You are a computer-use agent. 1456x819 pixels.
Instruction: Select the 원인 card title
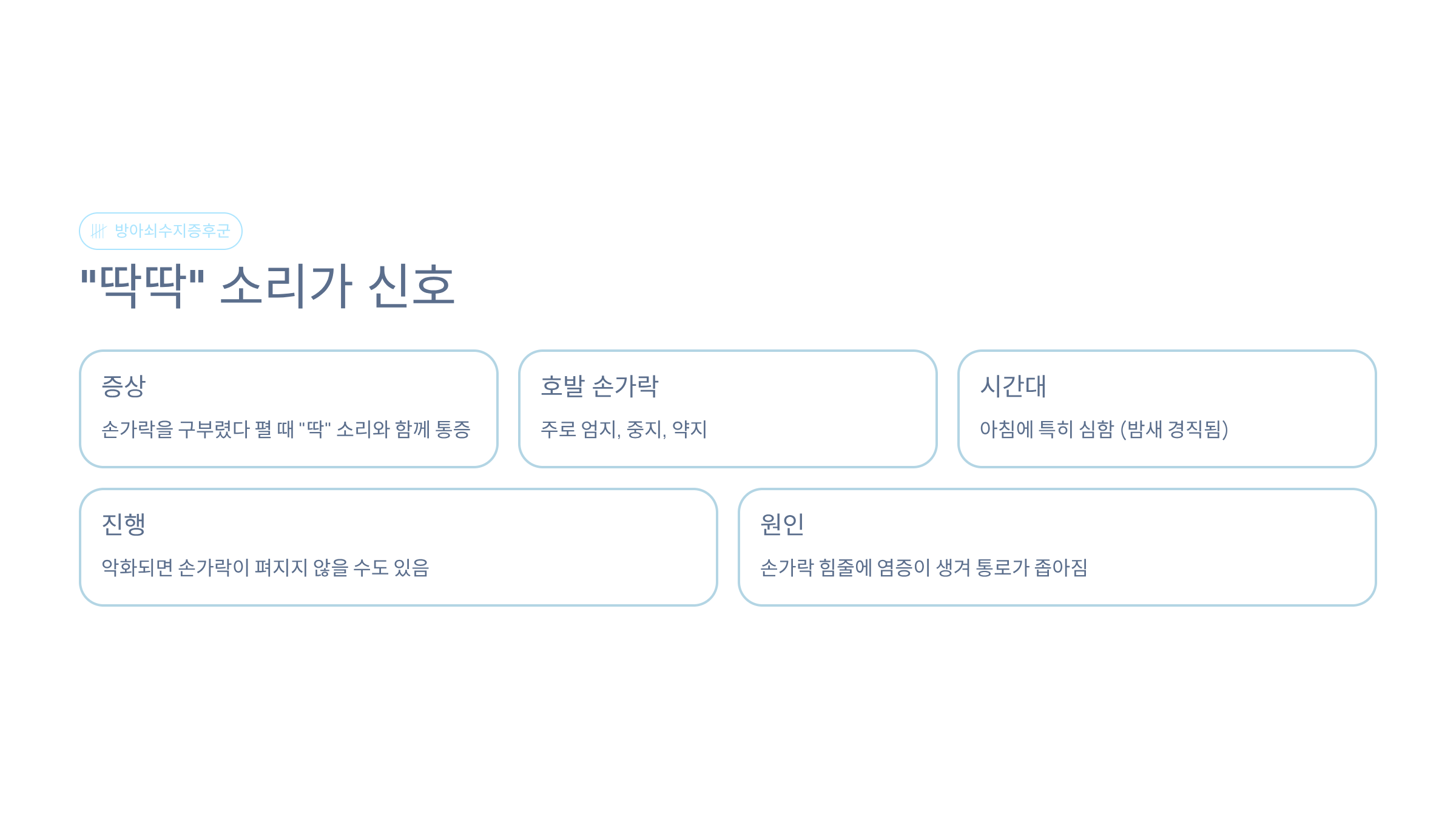pyautogui.click(x=782, y=525)
